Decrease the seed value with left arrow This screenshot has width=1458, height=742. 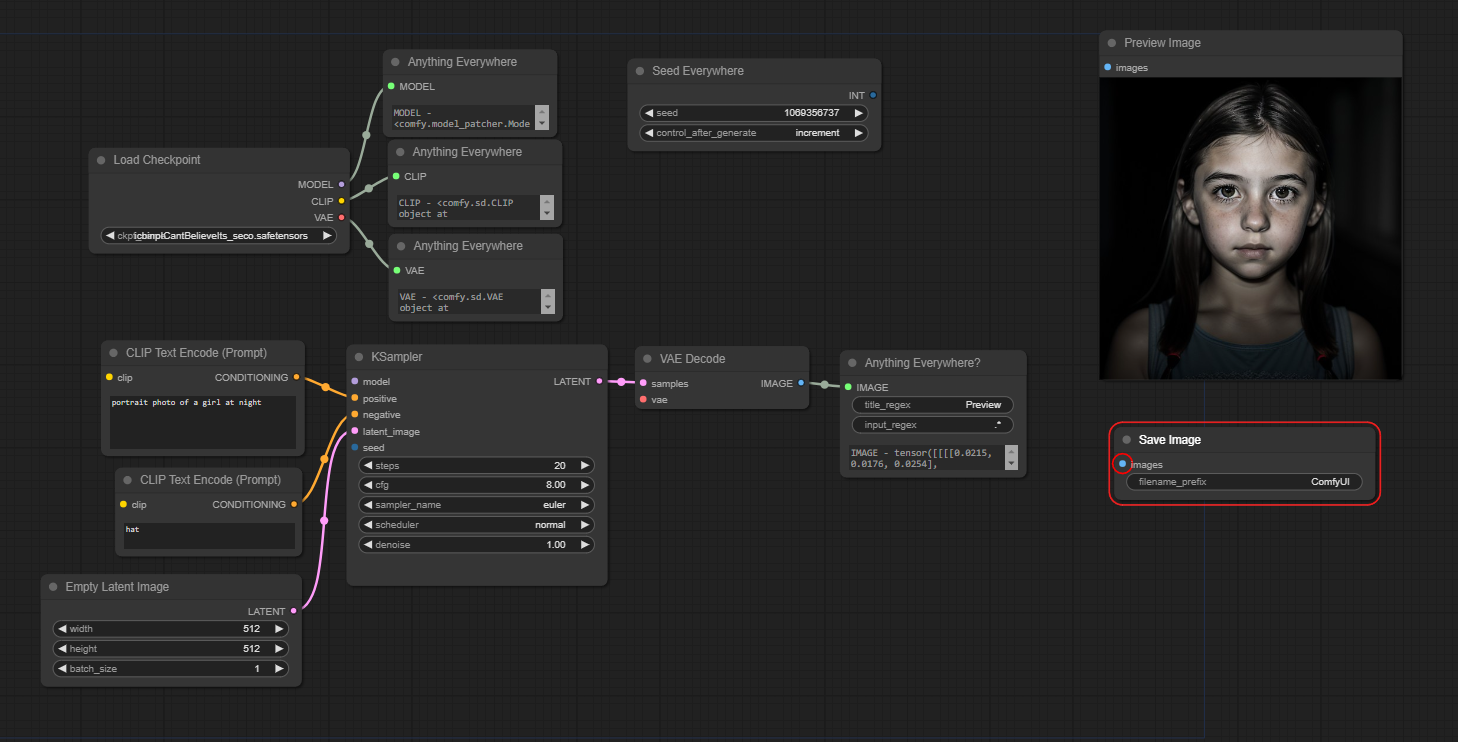649,113
